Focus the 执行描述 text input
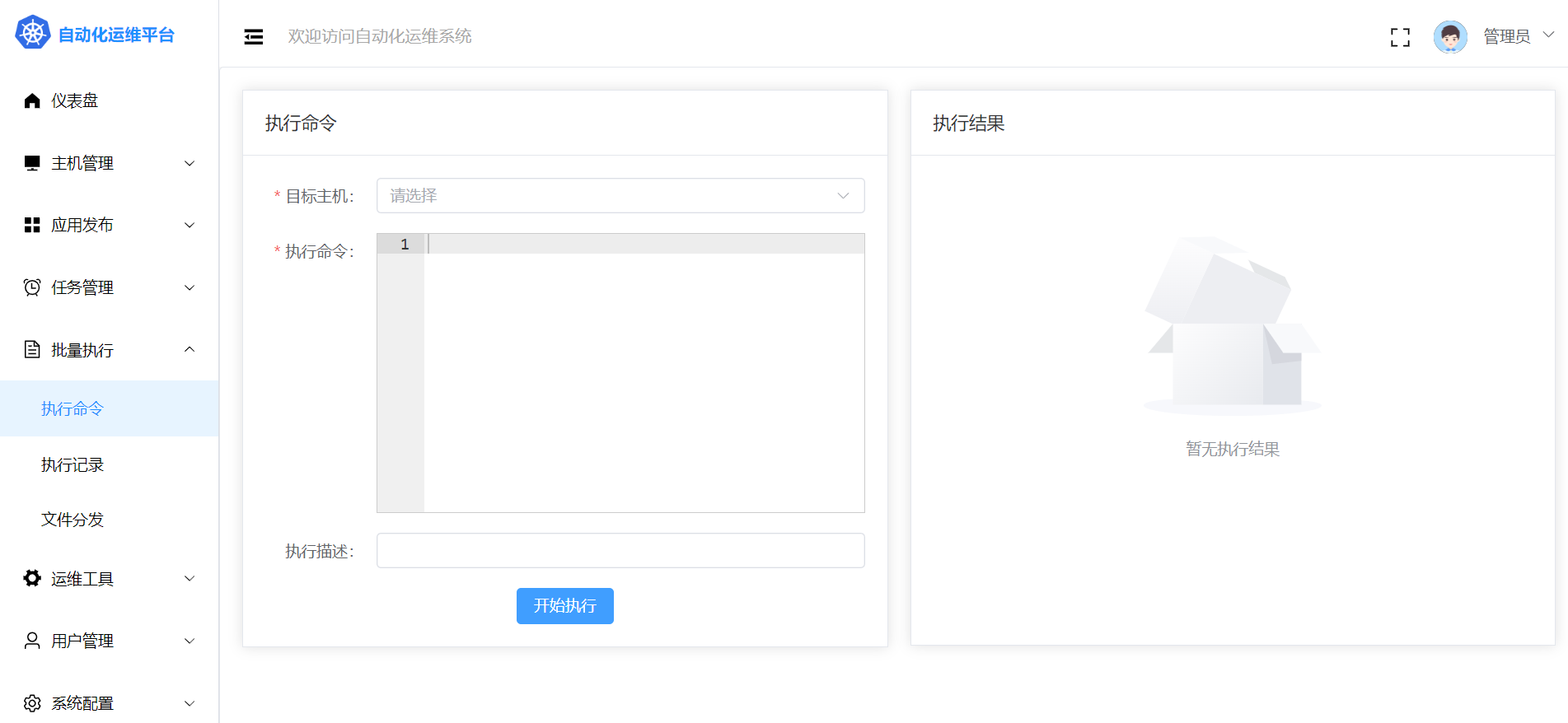Image resolution: width=1568 pixels, height=723 pixels. [620, 551]
